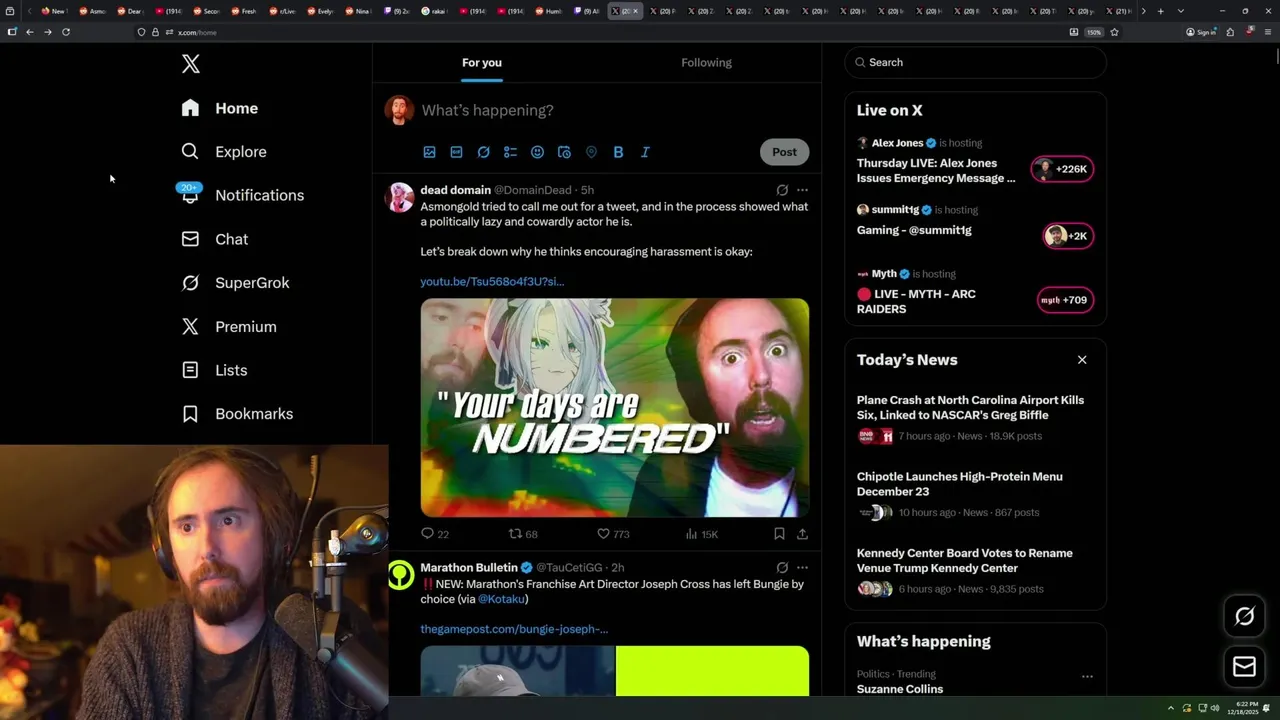
Task: Bookmark the dead domain tweet
Action: pyautogui.click(x=779, y=534)
